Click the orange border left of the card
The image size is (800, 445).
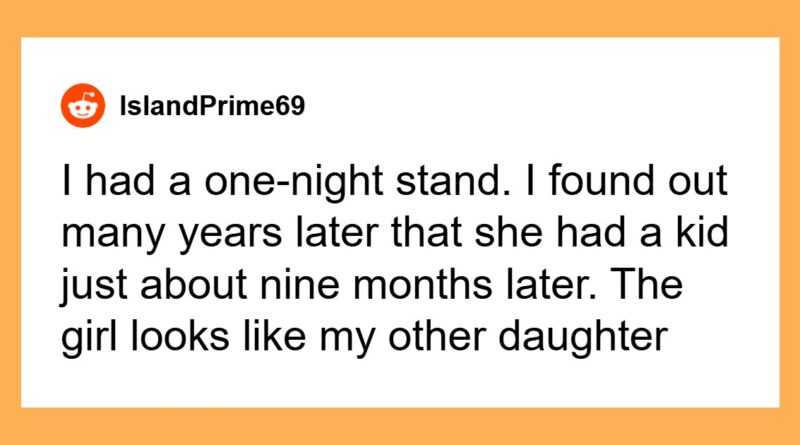pos(10,222)
